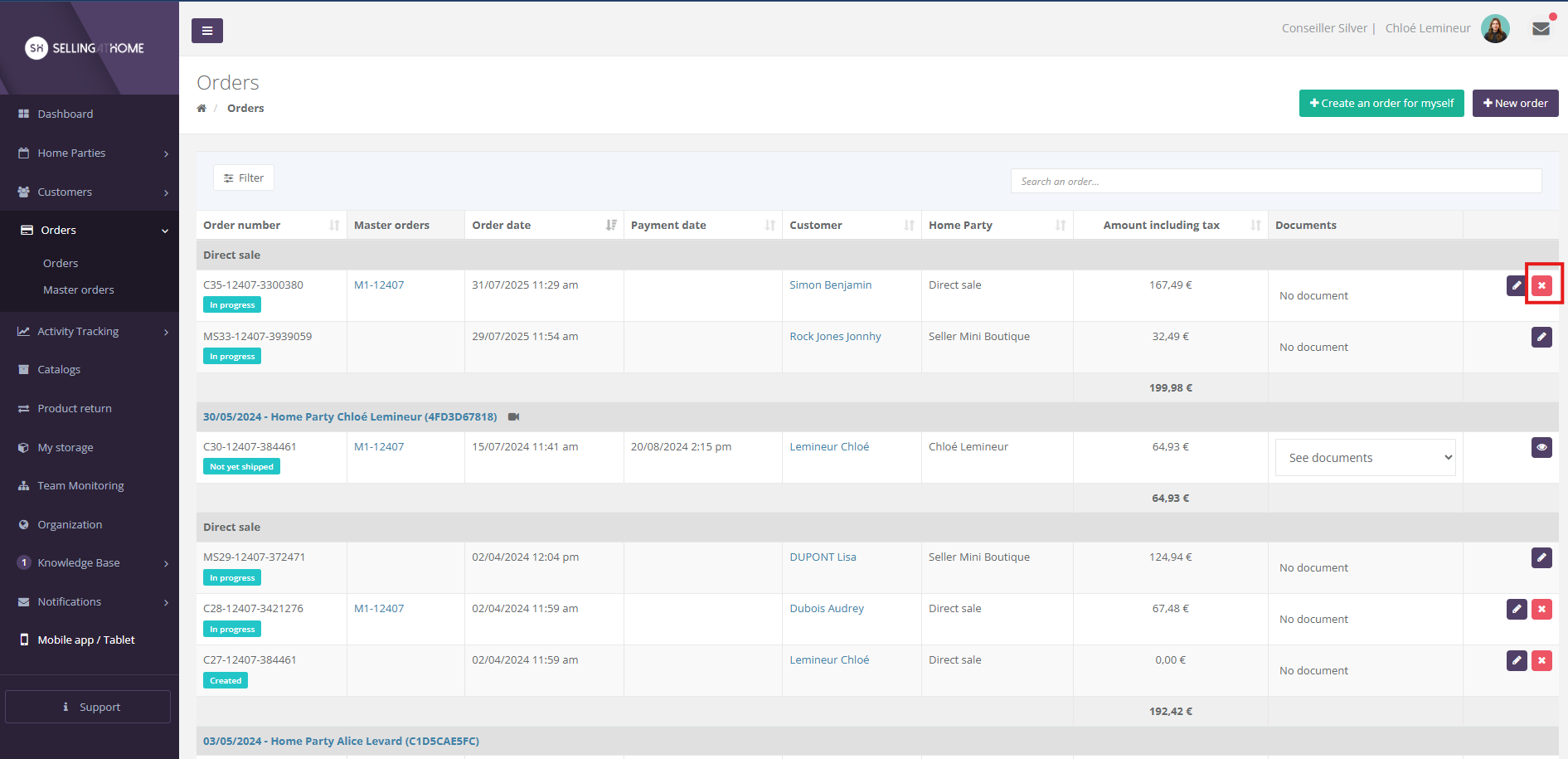This screenshot has width=1568, height=759.
Task: Click the home breadcrumb icon
Action: click(201, 109)
